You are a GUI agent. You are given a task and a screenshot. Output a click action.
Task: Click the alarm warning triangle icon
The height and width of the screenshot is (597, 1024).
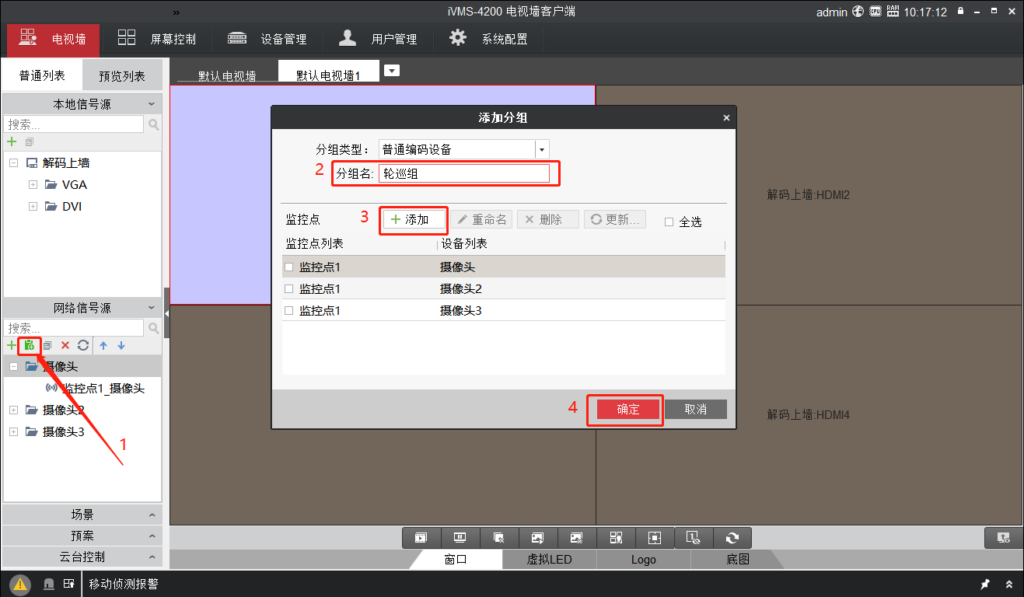(20, 584)
